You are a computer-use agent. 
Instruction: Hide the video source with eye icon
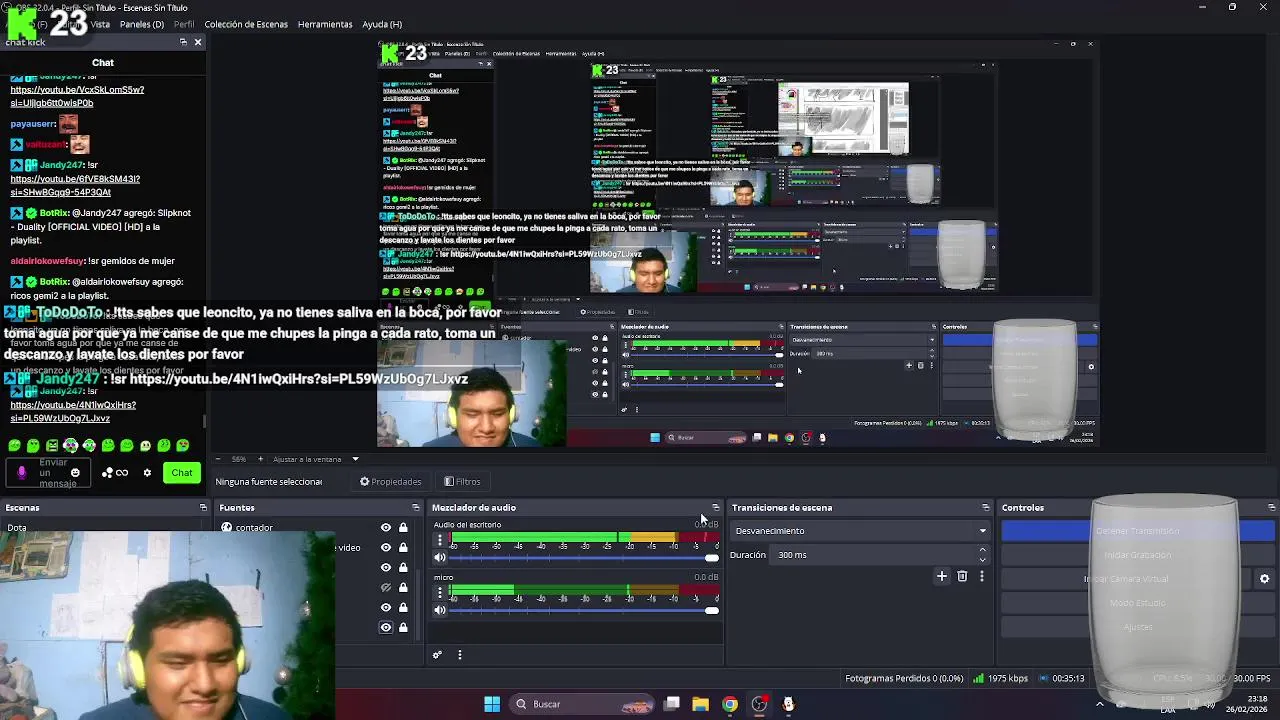pos(386,547)
